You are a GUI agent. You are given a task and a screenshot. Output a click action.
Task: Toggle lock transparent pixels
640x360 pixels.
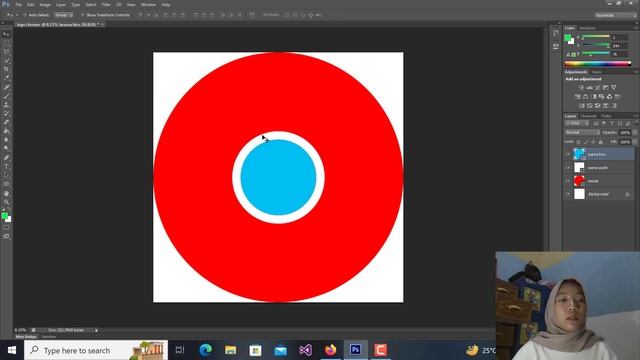[x=578, y=142]
